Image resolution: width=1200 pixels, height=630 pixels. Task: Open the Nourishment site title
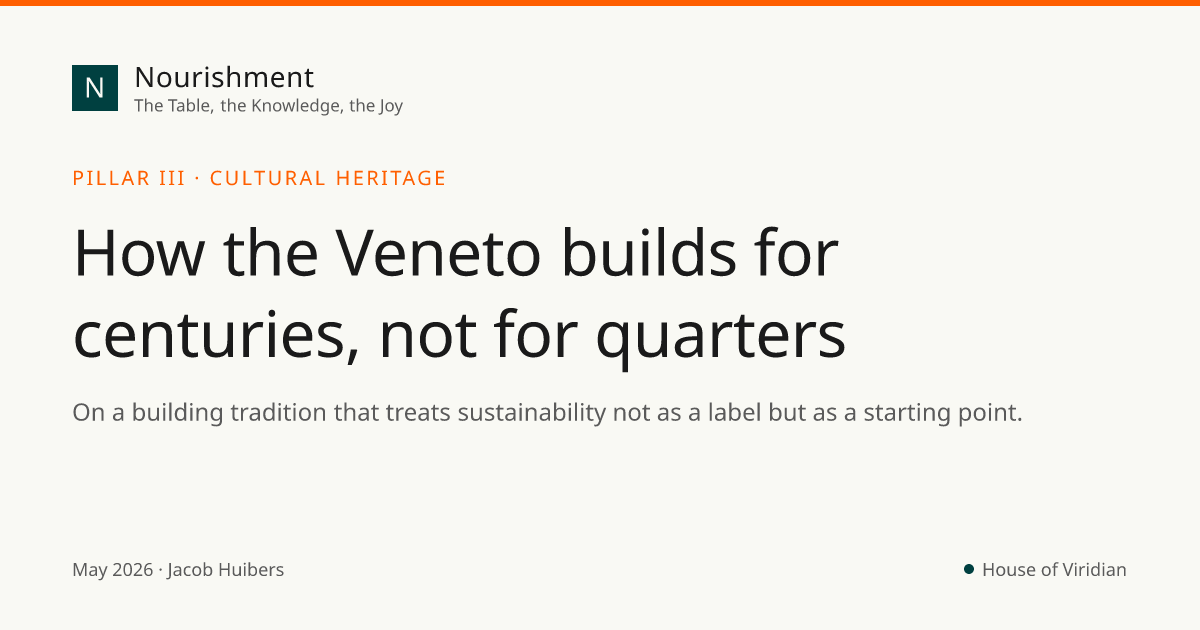224,77
